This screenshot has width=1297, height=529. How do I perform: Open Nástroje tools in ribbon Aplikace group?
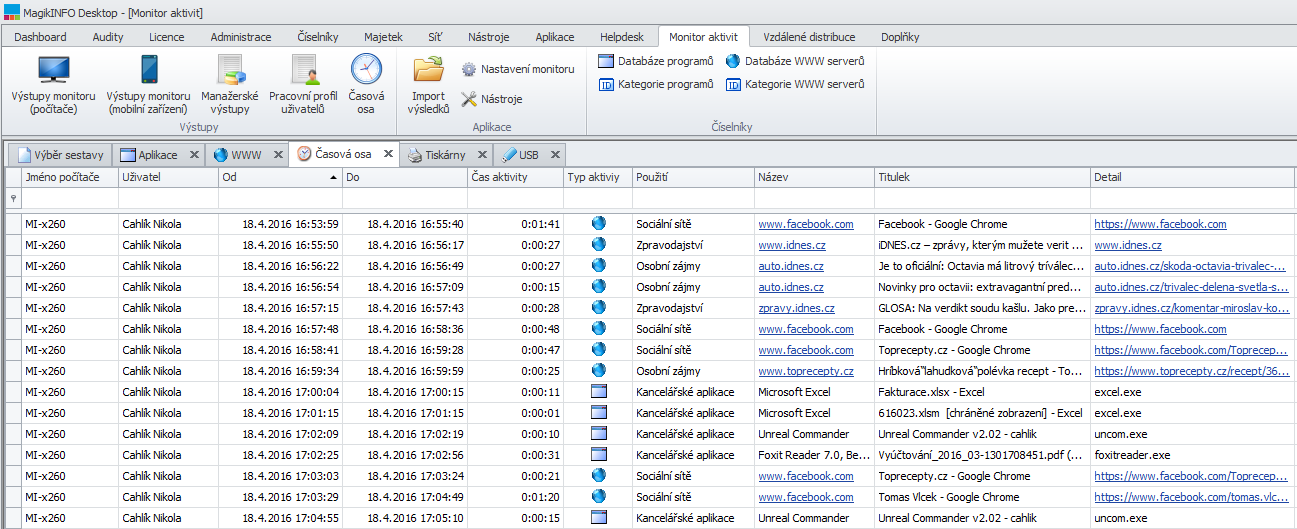(491, 99)
